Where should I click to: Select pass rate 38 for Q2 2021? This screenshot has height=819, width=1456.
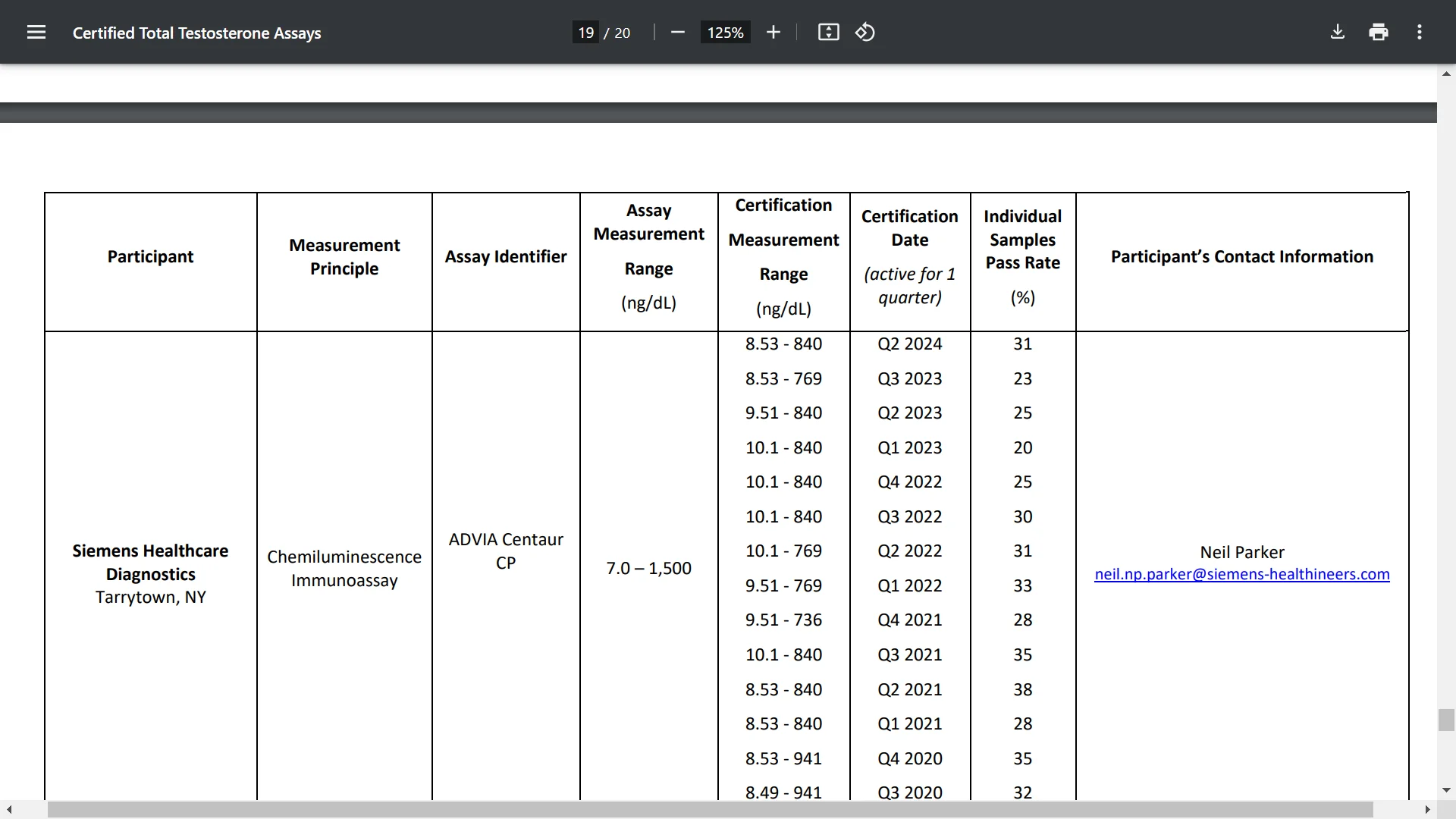click(x=1023, y=689)
